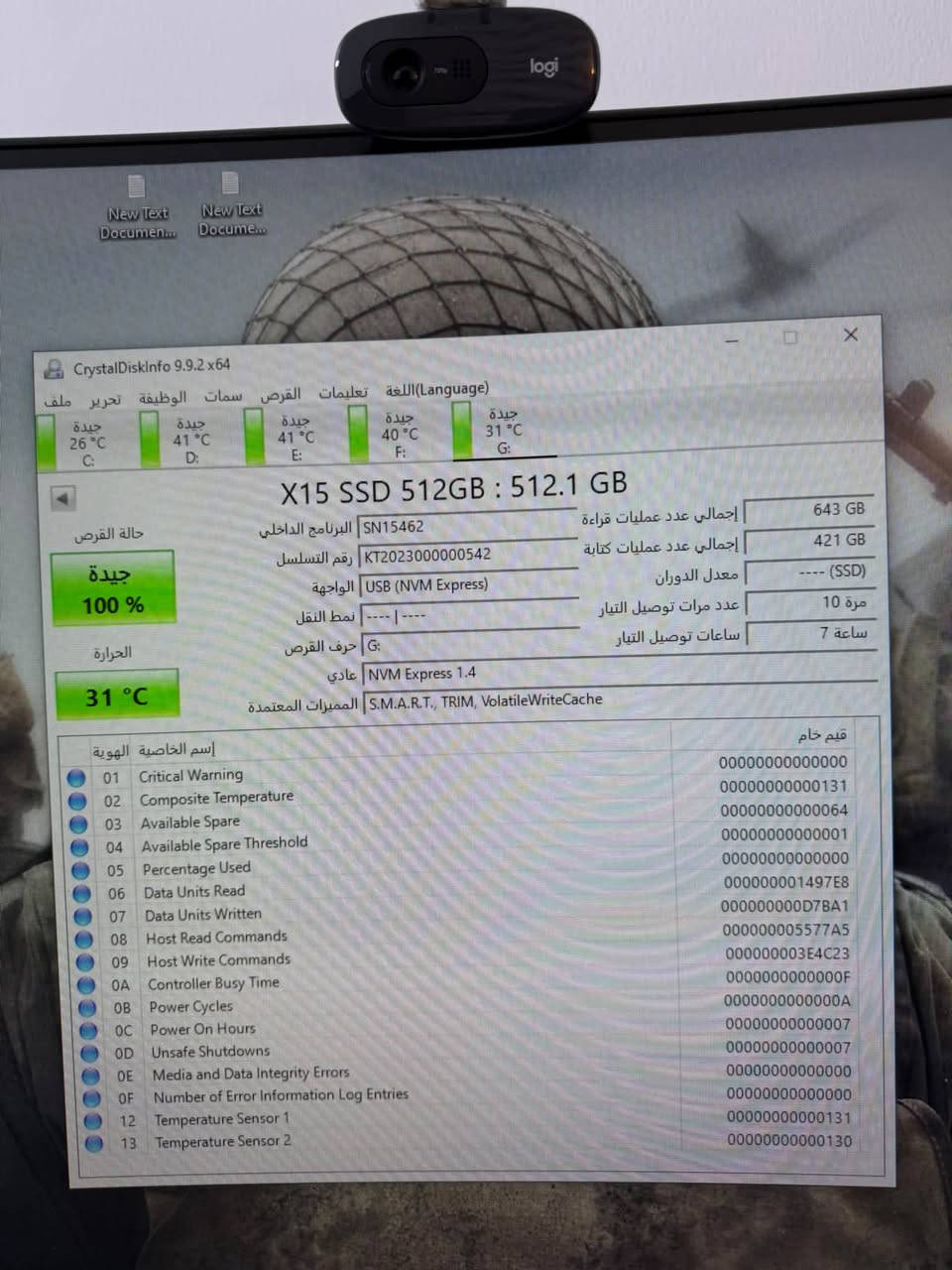Click the green health status 100 % button
Image resolution: width=952 pixels, height=1270 pixels.
tap(113, 589)
